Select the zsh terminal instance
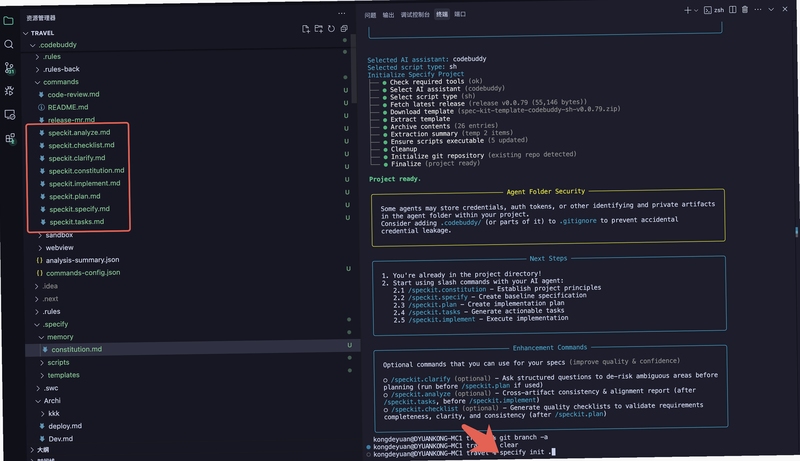Viewport: 800px width, 461px height. pyautogui.click(x=714, y=10)
